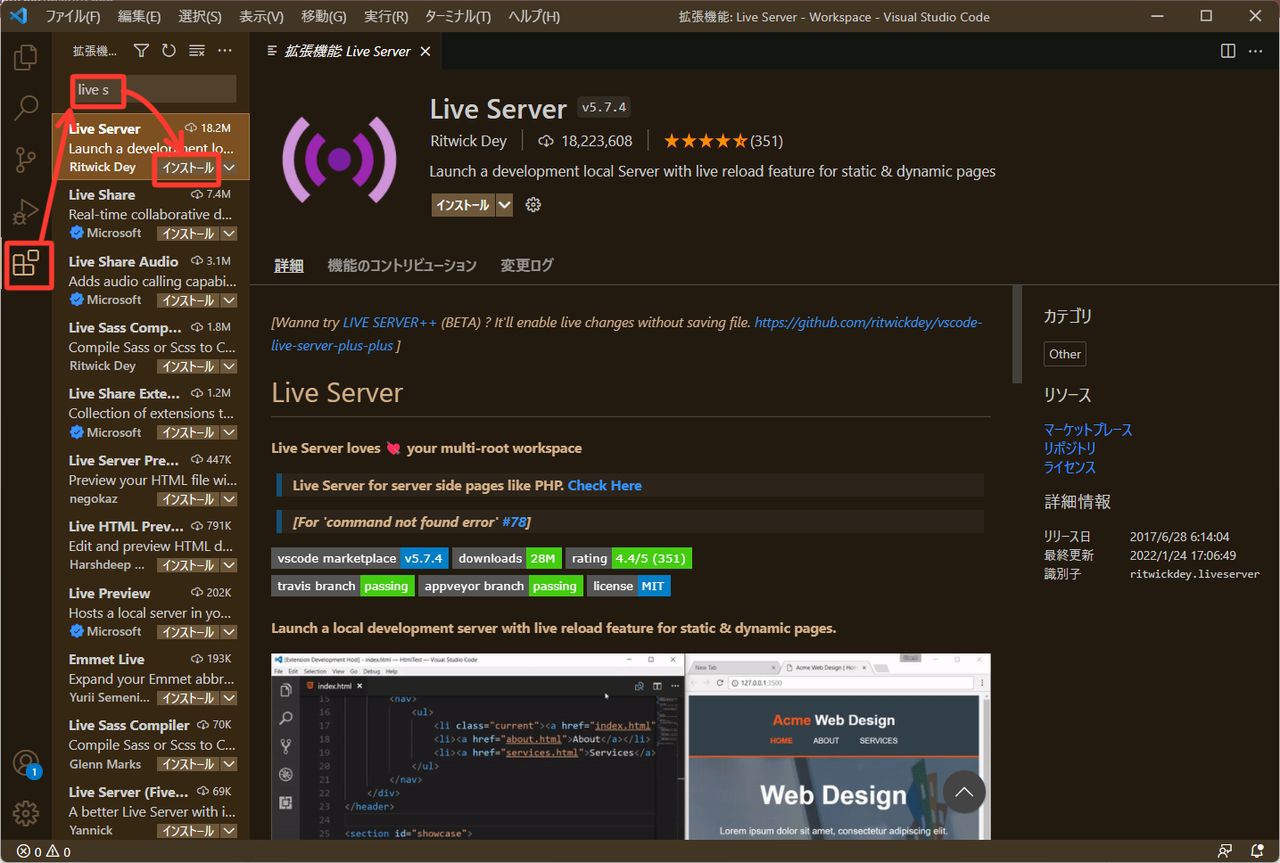Expand install dropdown for Live Server Pre...
Image resolution: width=1280 pixels, height=863 pixels.
click(230, 499)
